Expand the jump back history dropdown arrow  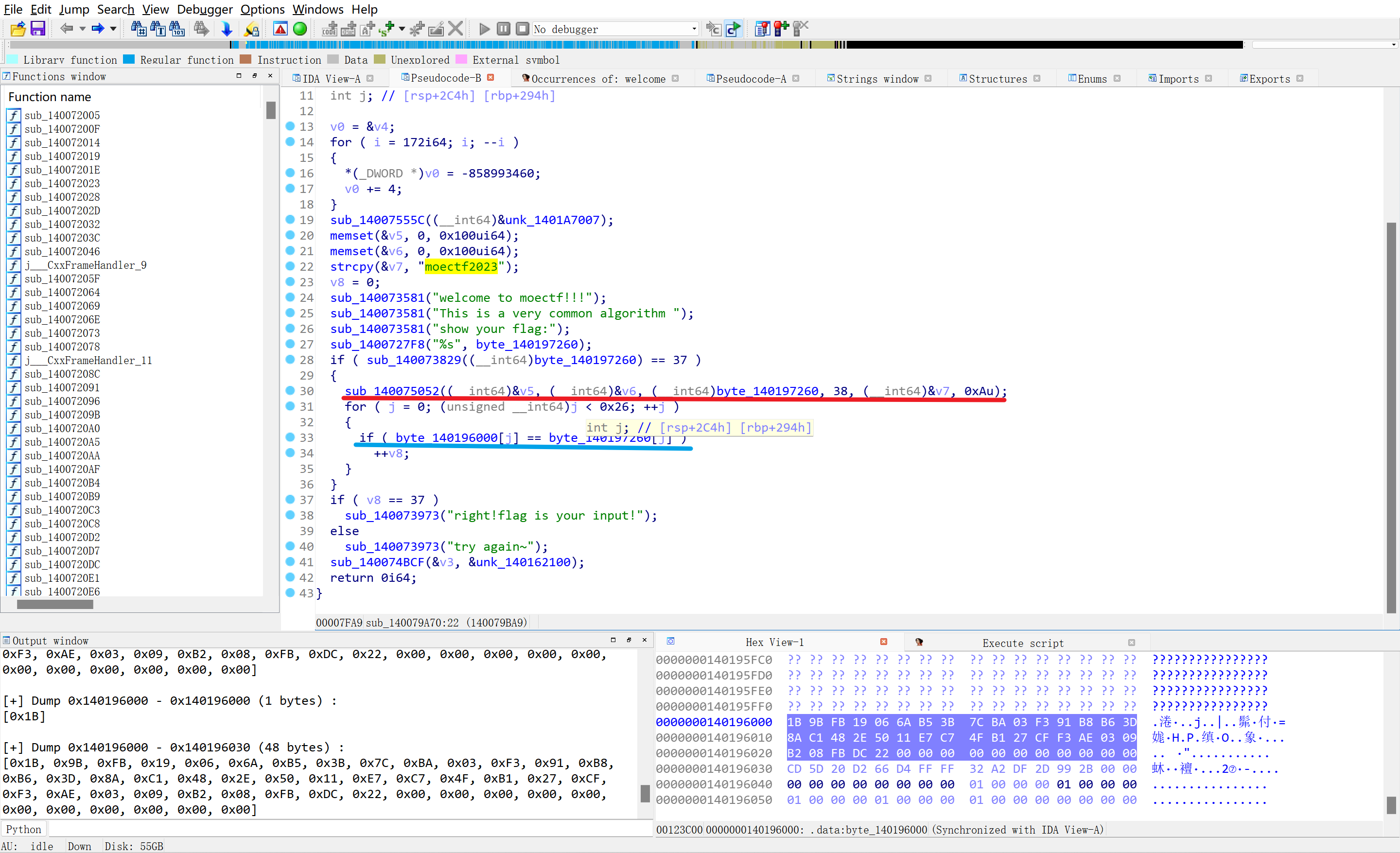point(82,28)
